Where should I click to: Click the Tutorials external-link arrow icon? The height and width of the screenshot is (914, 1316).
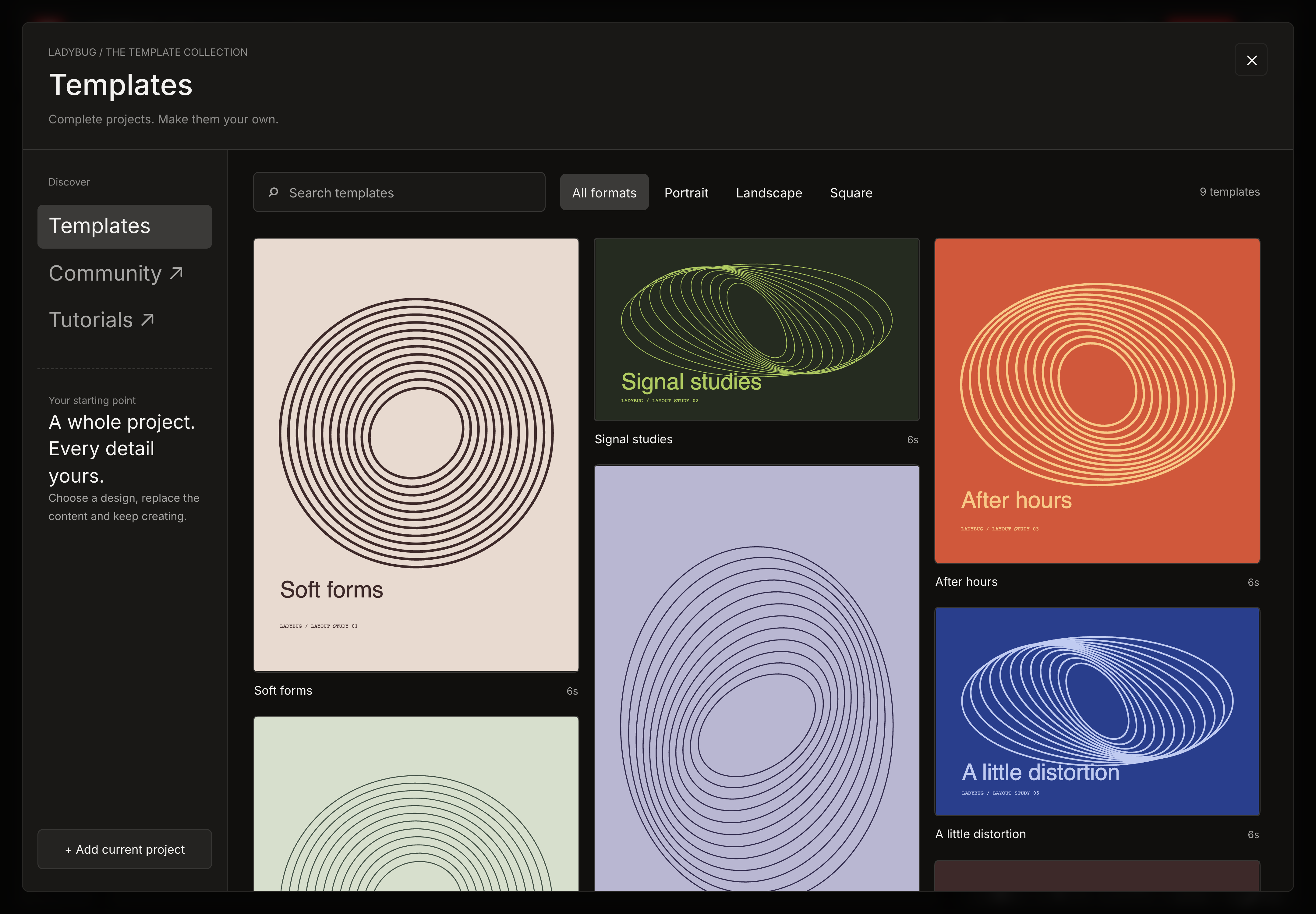pyautogui.click(x=148, y=320)
